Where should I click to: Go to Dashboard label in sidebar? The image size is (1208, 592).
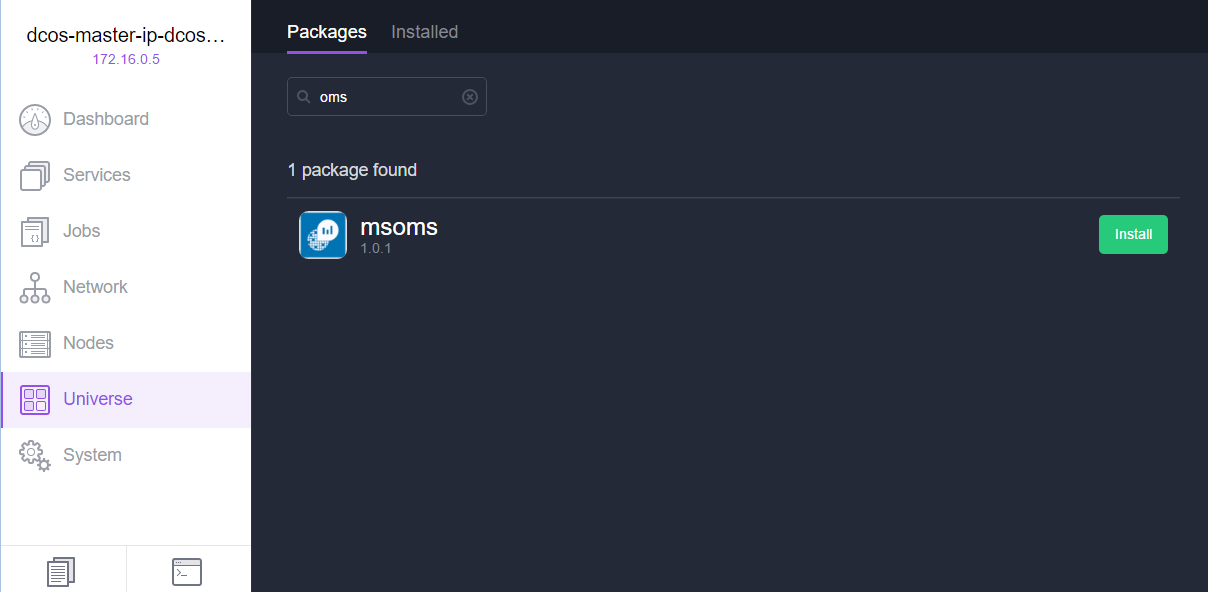106,119
